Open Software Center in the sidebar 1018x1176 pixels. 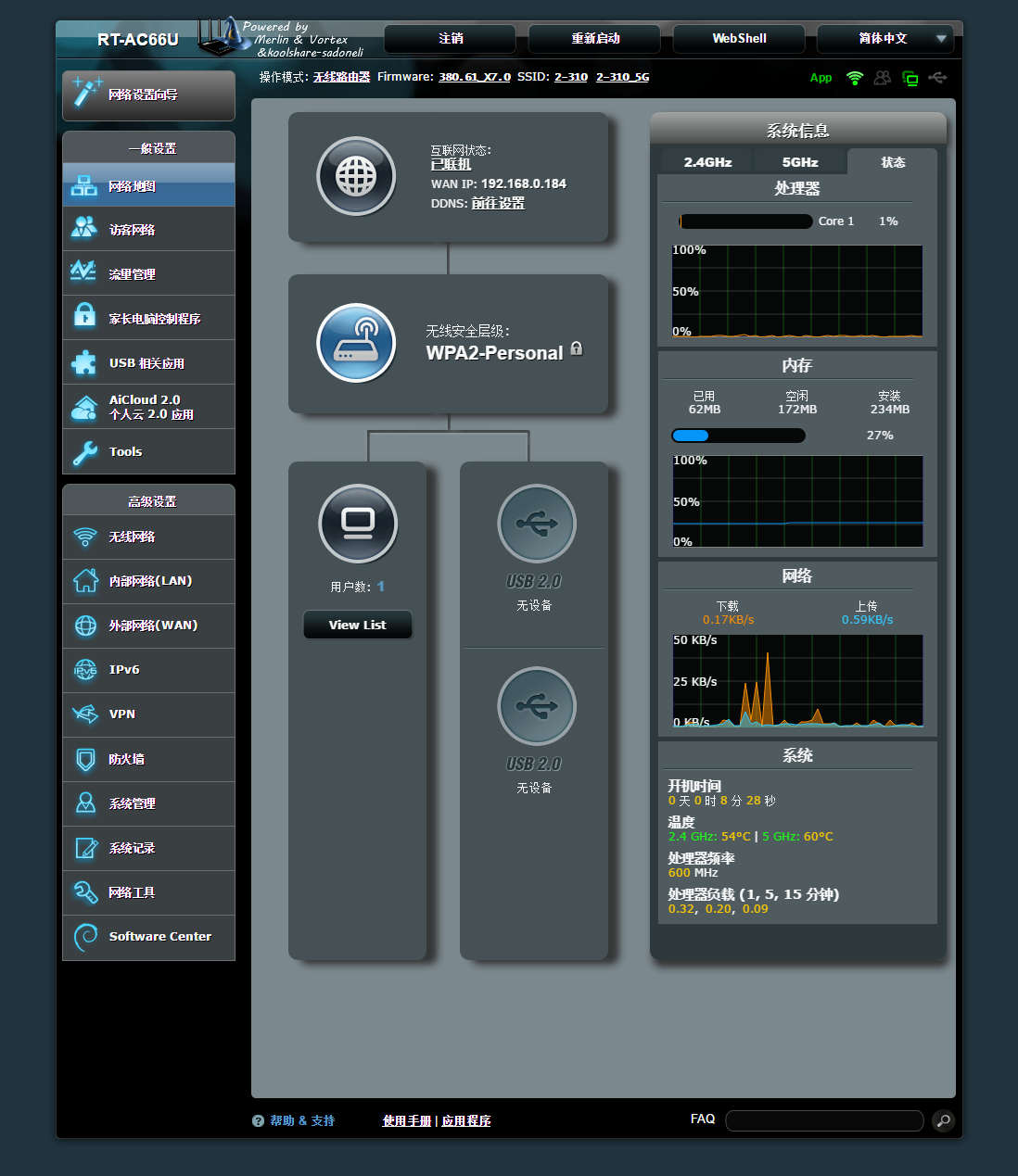pyautogui.click(x=148, y=937)
